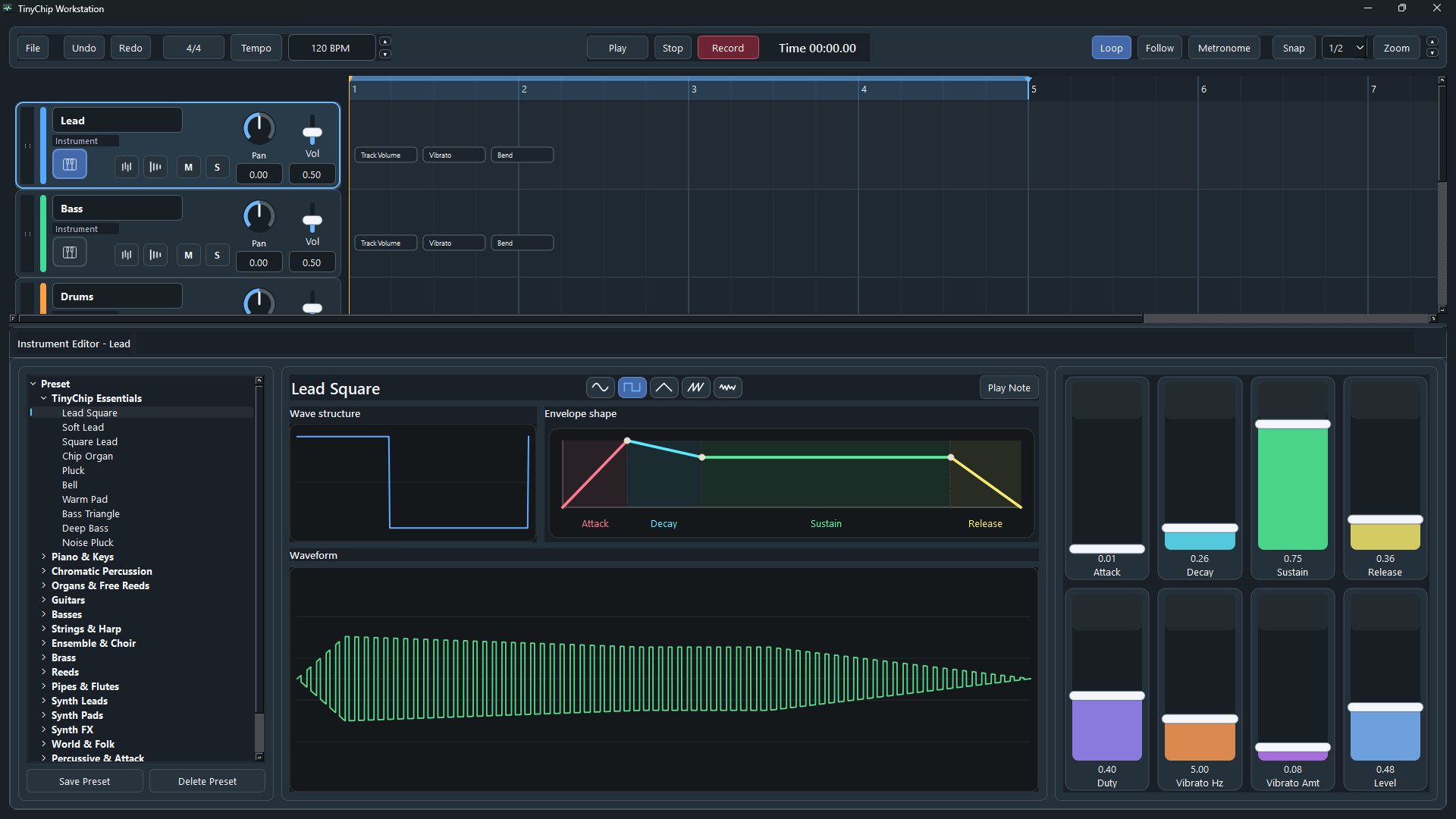Select the sawtooth waveform icon

click(x=695, y=388)
